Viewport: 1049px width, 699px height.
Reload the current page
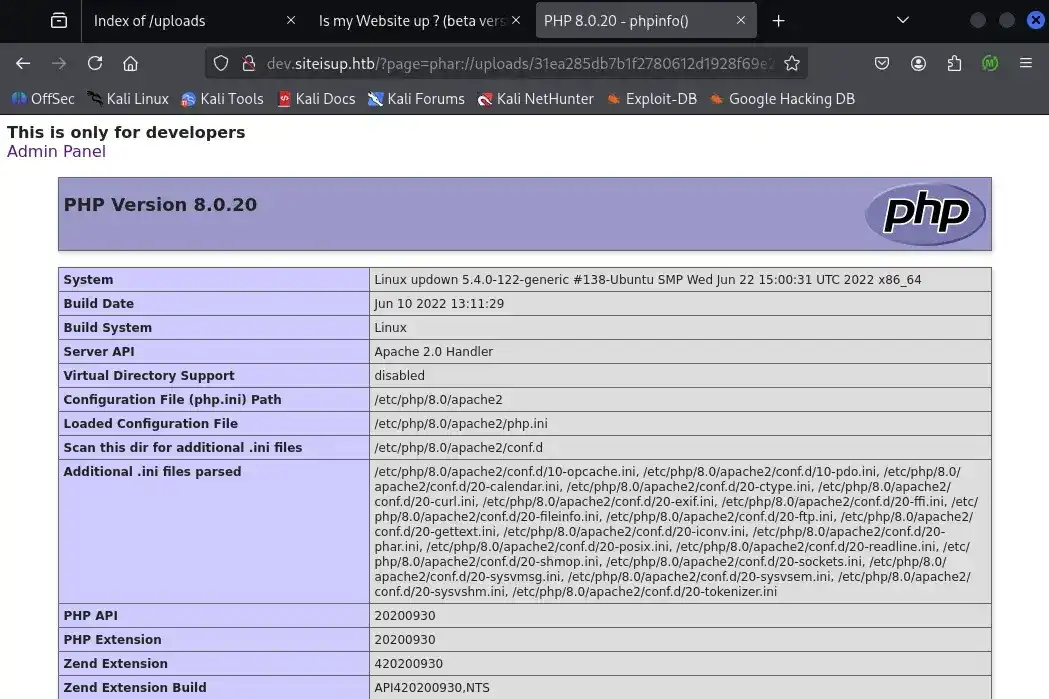[x=95, y=63]
